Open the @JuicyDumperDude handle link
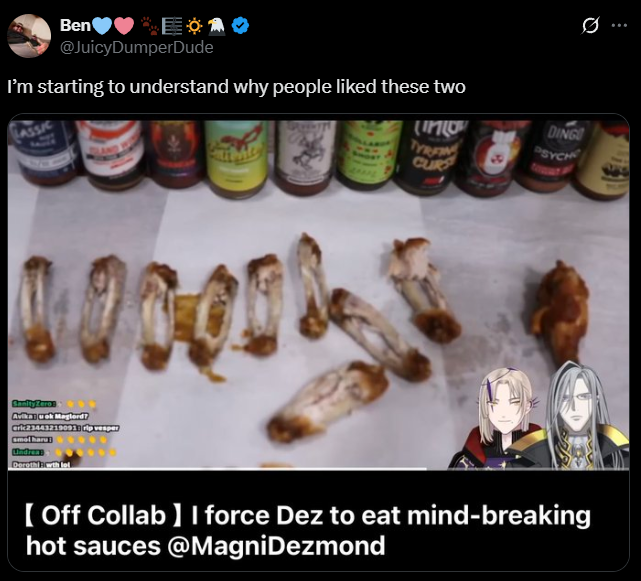 click(137, 47)
